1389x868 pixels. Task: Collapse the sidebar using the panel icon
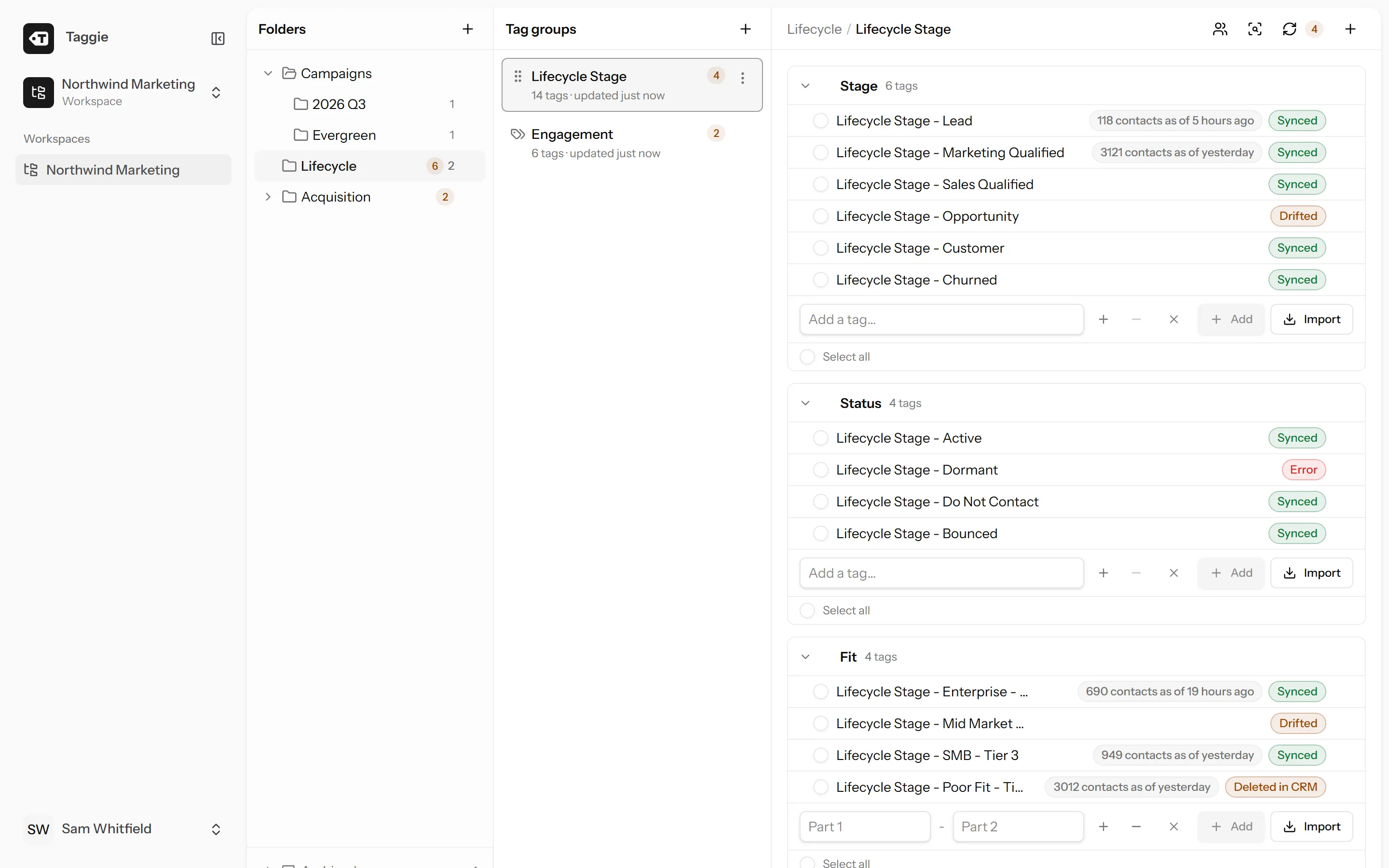click(218, 39)
